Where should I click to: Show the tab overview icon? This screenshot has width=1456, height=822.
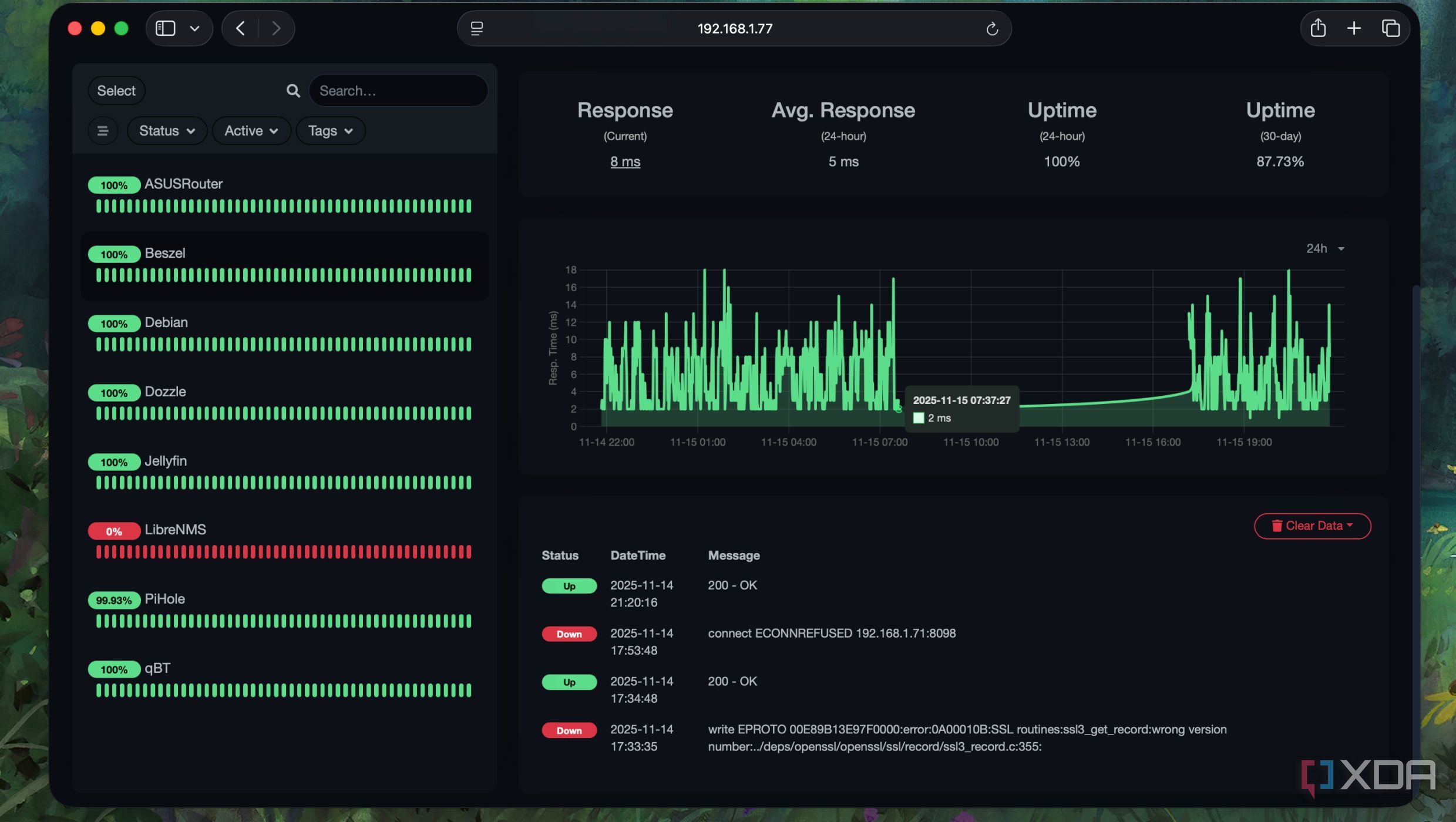coord(1390,28)
